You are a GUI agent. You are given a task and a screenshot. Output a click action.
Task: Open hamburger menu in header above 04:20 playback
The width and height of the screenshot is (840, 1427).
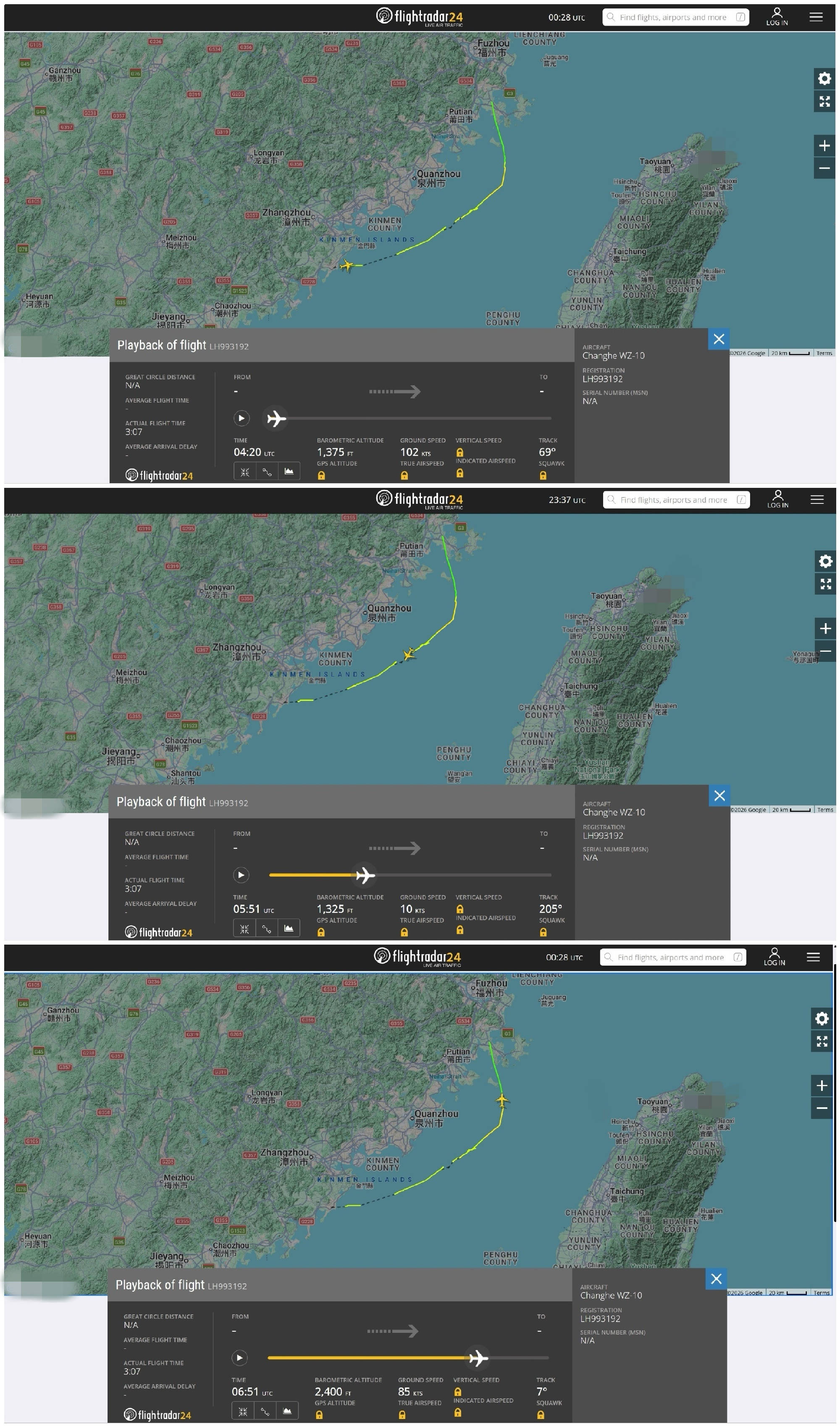coord(816,17)
